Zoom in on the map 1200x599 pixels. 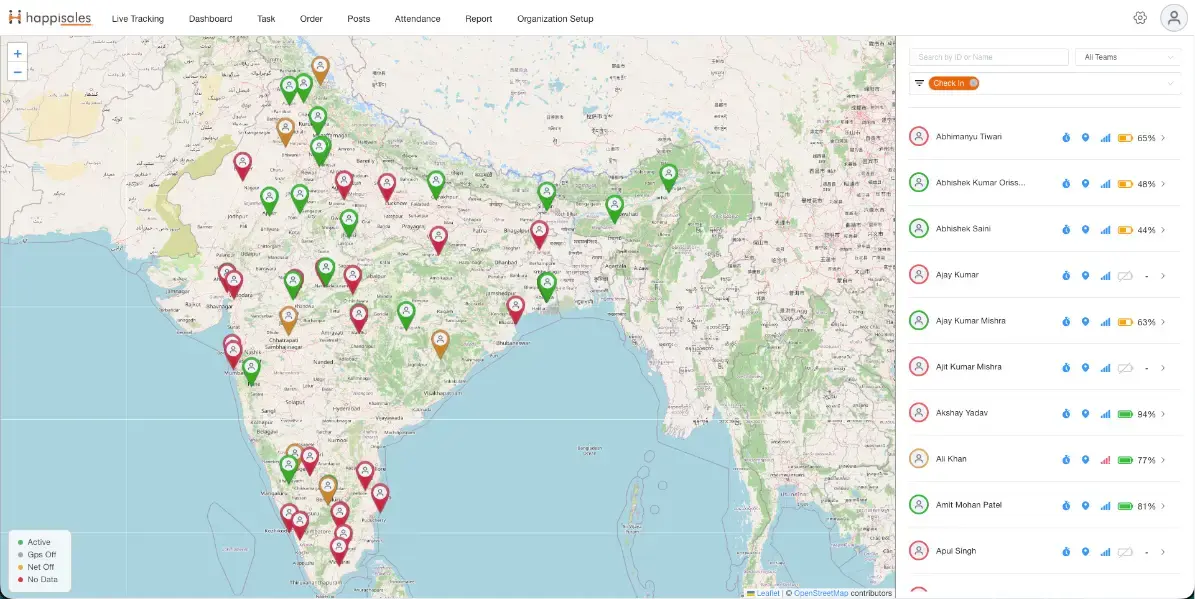[17, 54]
